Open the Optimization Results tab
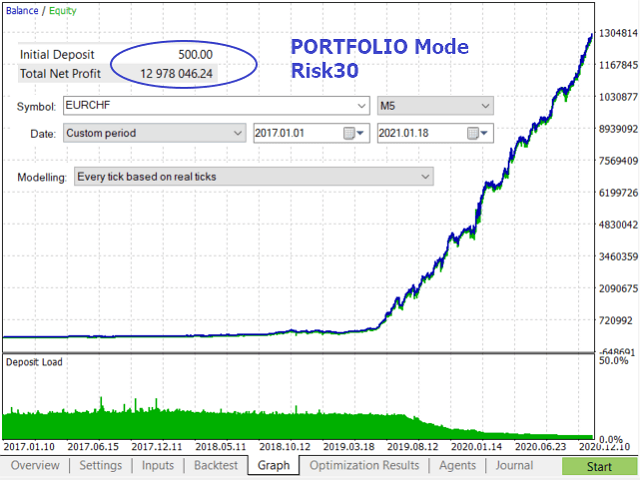The height and width of the screenshot is (480, 640). 364,466
